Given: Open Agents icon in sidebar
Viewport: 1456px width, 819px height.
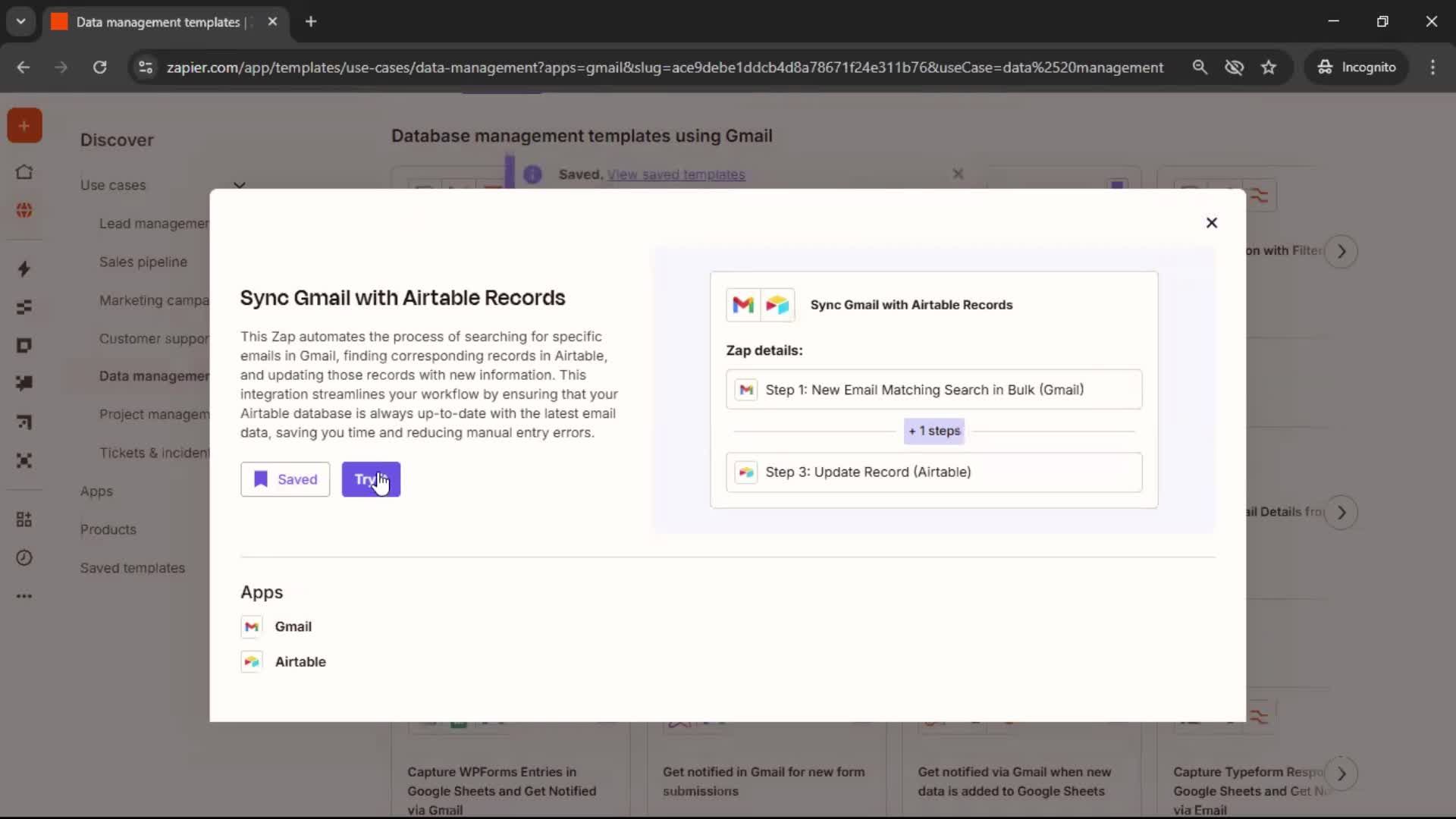Looking at the screenshot, I should [x=24, y=460].
